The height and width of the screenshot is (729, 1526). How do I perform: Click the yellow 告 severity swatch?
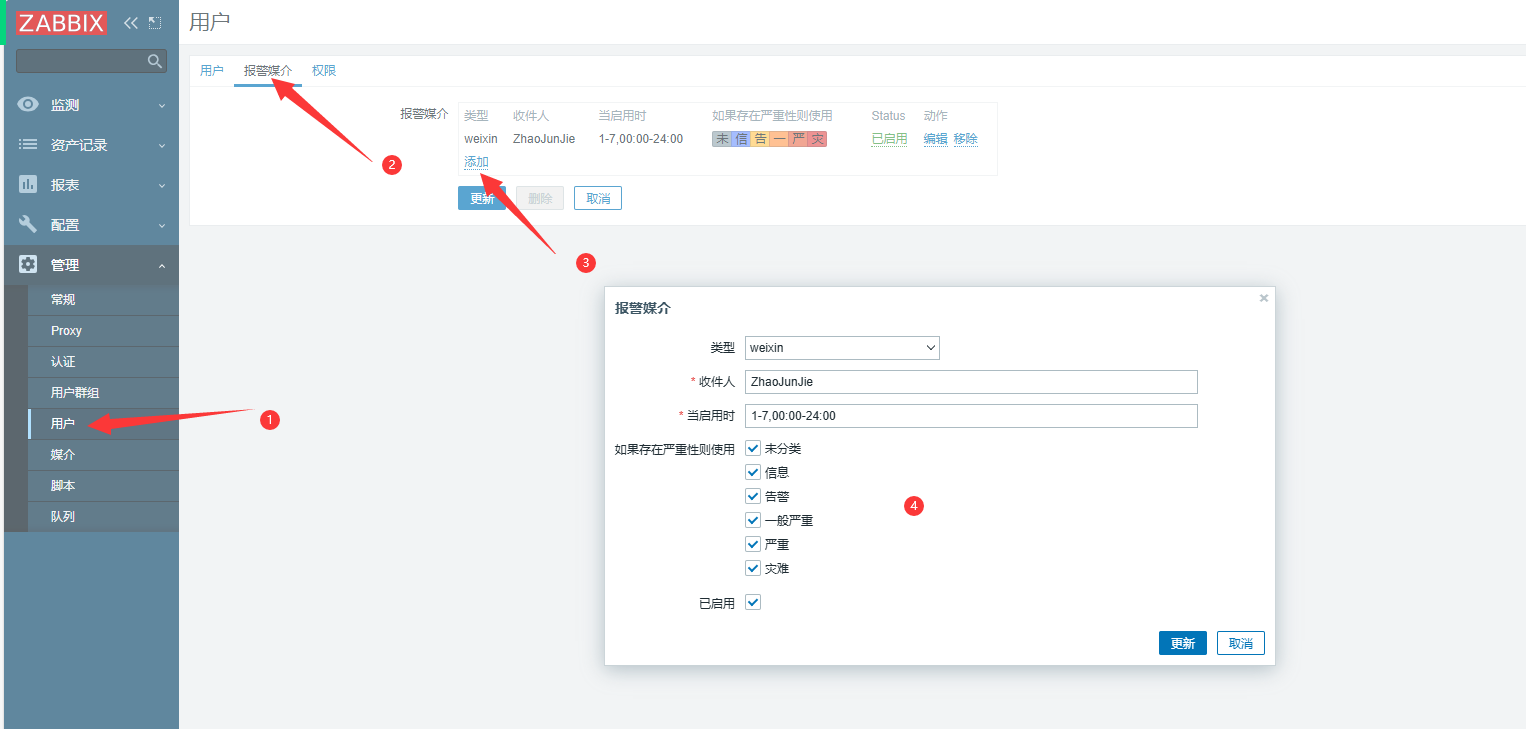pyautogui.click(x=760, y=139)
